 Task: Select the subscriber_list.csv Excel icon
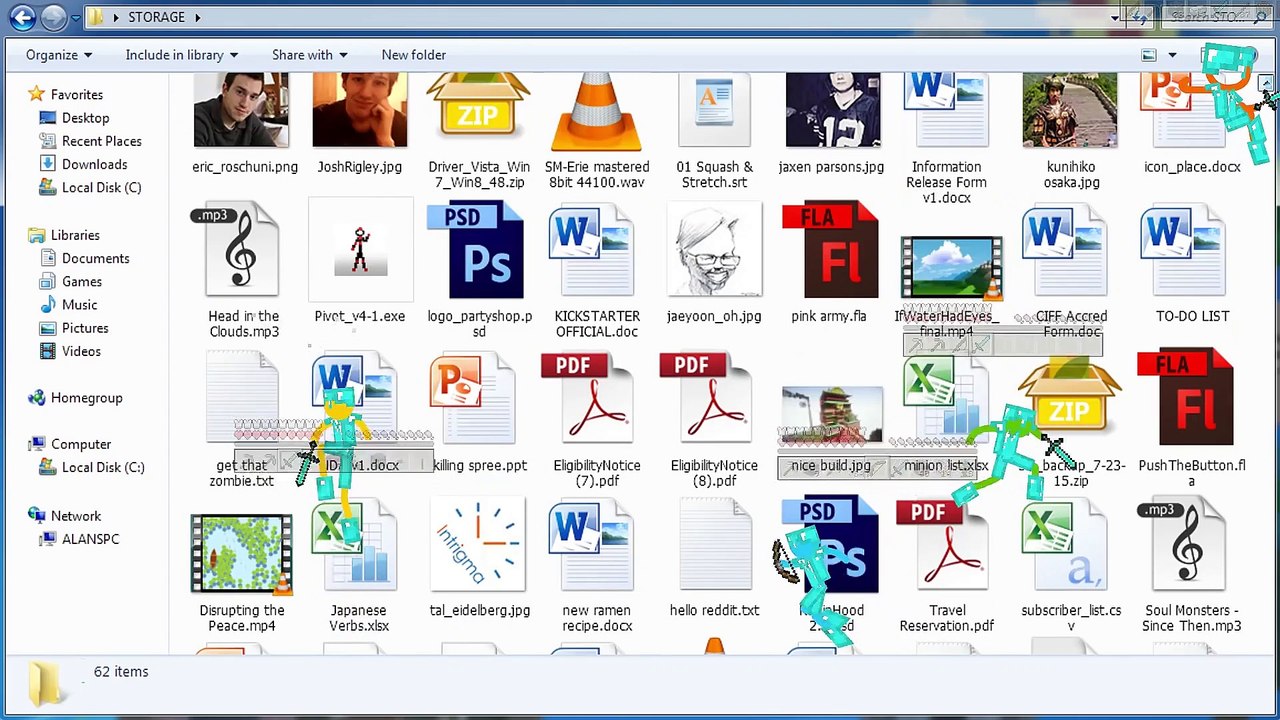[1064, 546]
